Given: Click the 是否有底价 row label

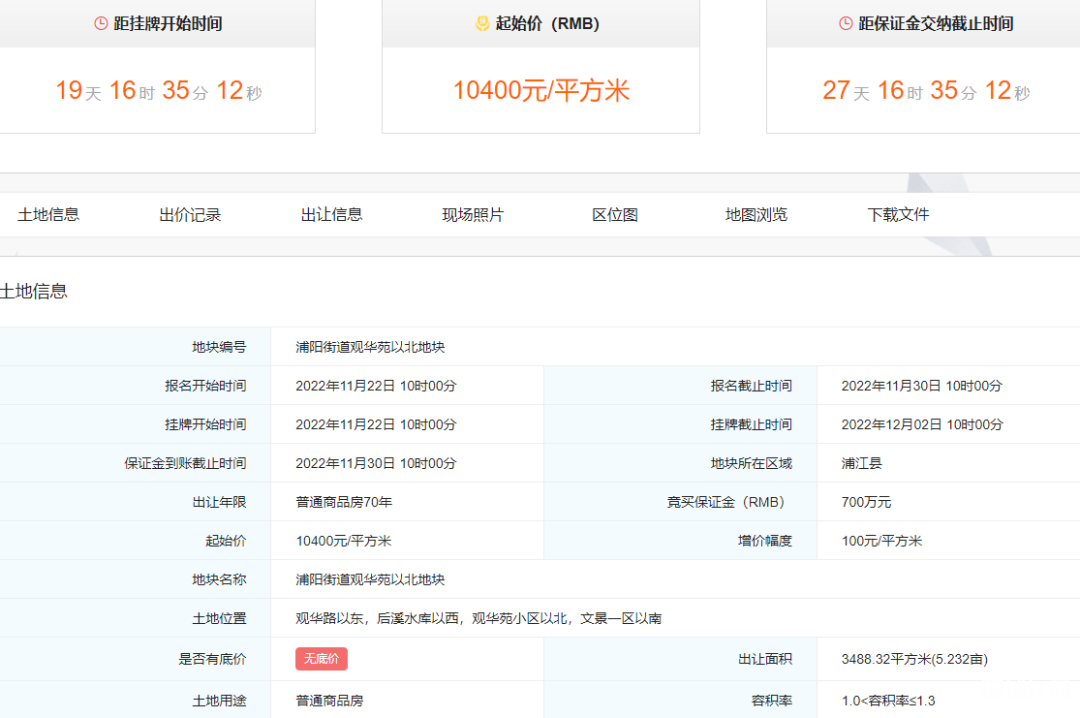Looking at the screenshot, I should [212, 659].
